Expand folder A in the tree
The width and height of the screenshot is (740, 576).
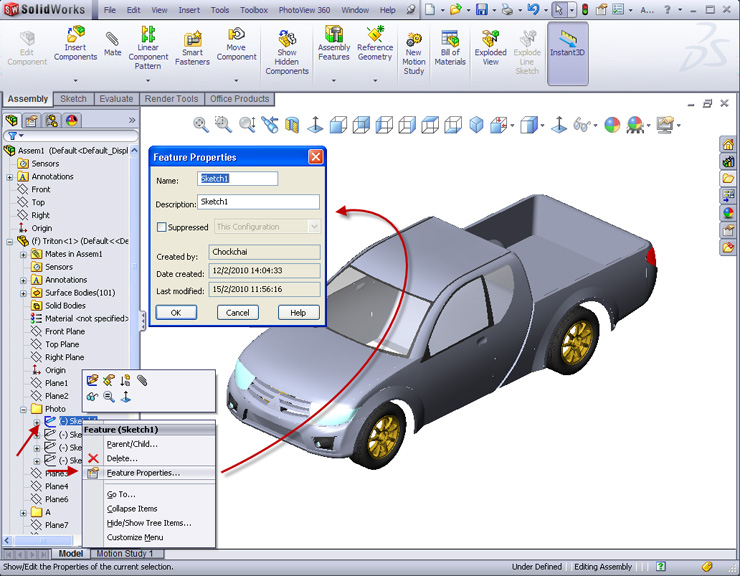click(x=23, y=513)
